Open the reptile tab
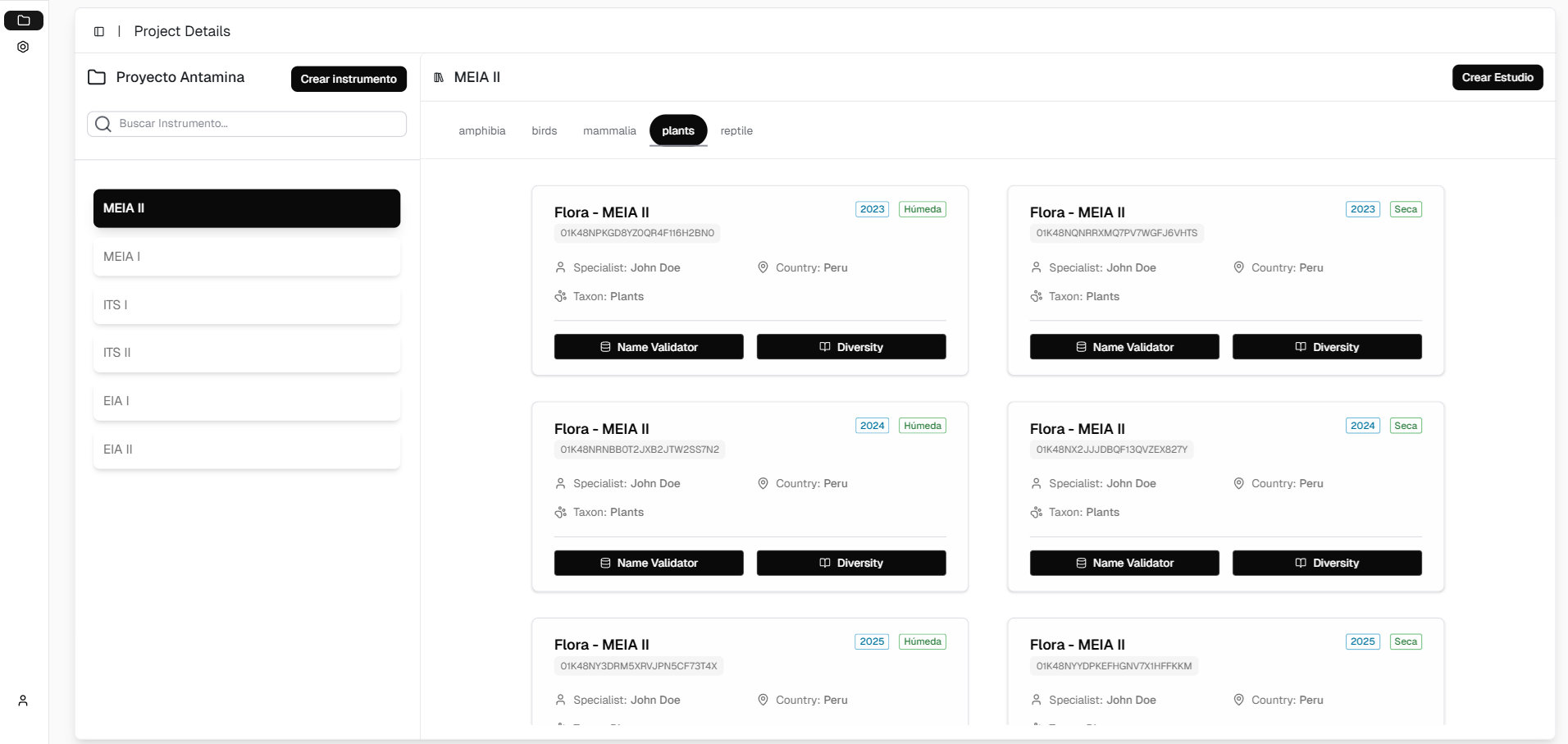The height and width of the screenshot is (744, 1568). (x=736, y=130)
